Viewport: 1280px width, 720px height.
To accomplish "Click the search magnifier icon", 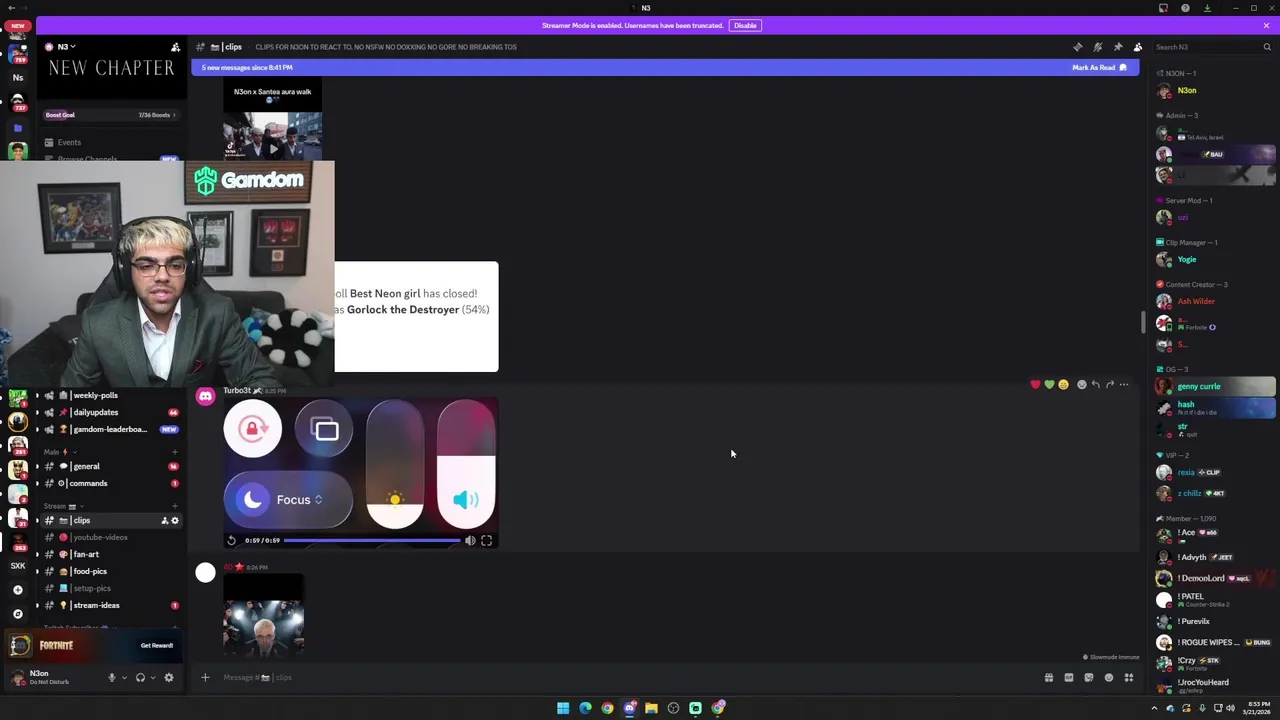I will tap(1267, 47).
